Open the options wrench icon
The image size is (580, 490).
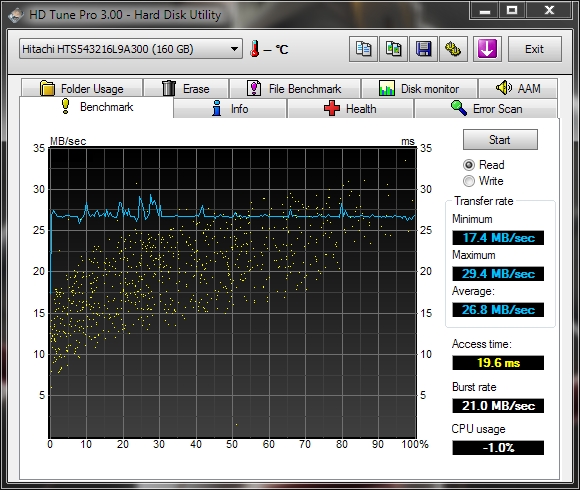tap(453, 49)
